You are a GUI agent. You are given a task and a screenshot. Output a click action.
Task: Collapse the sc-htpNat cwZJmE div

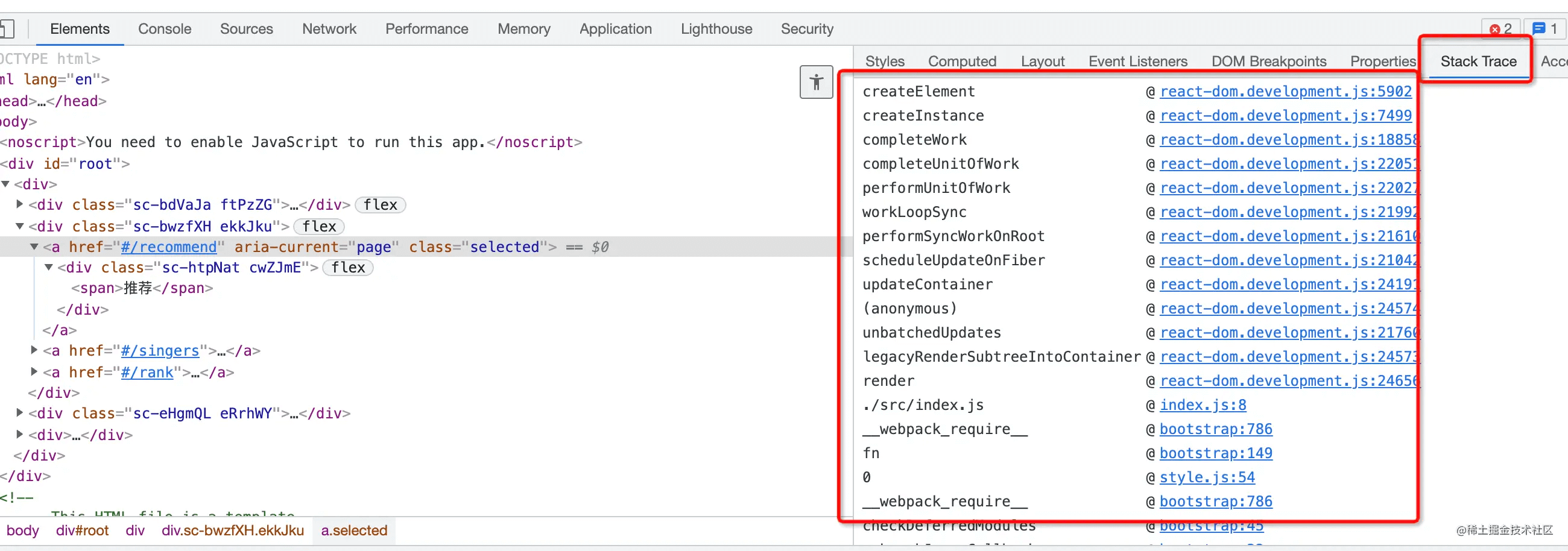tap(49, 267)
